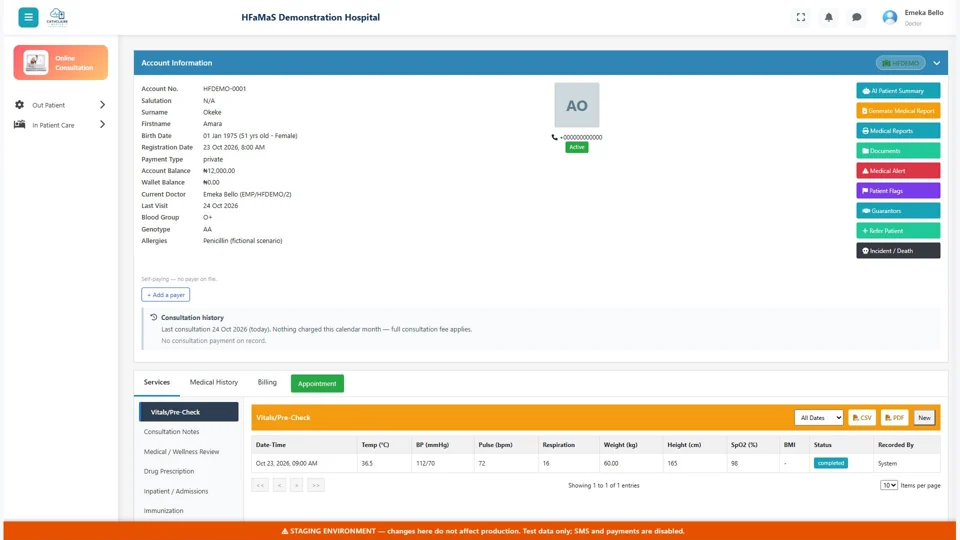Screen dimensions: 960x540
Task: Open AI Patient Summary
Action: pyautogui.click(x=898, y=91)
